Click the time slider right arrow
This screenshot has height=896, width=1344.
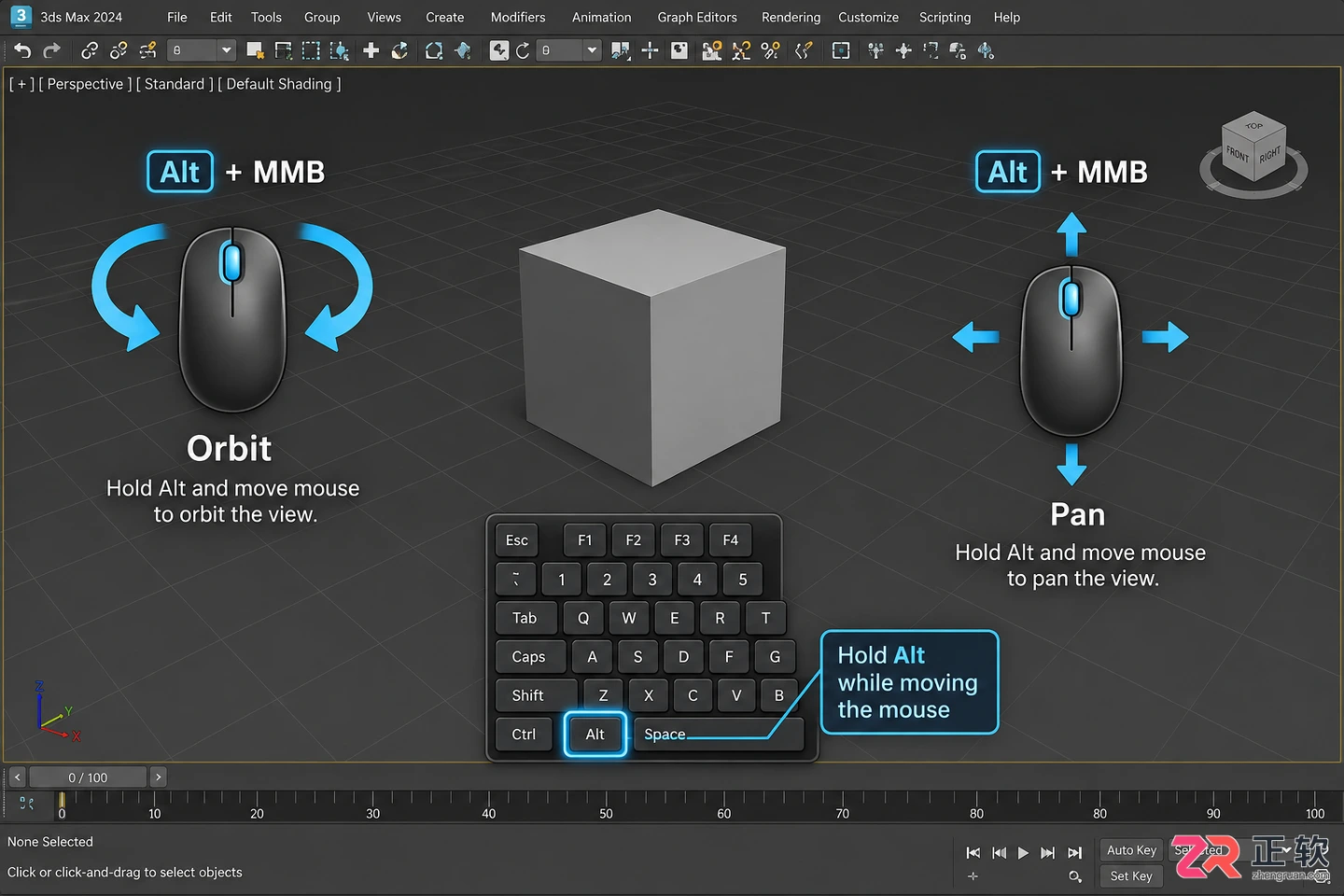tap(159, 777)
